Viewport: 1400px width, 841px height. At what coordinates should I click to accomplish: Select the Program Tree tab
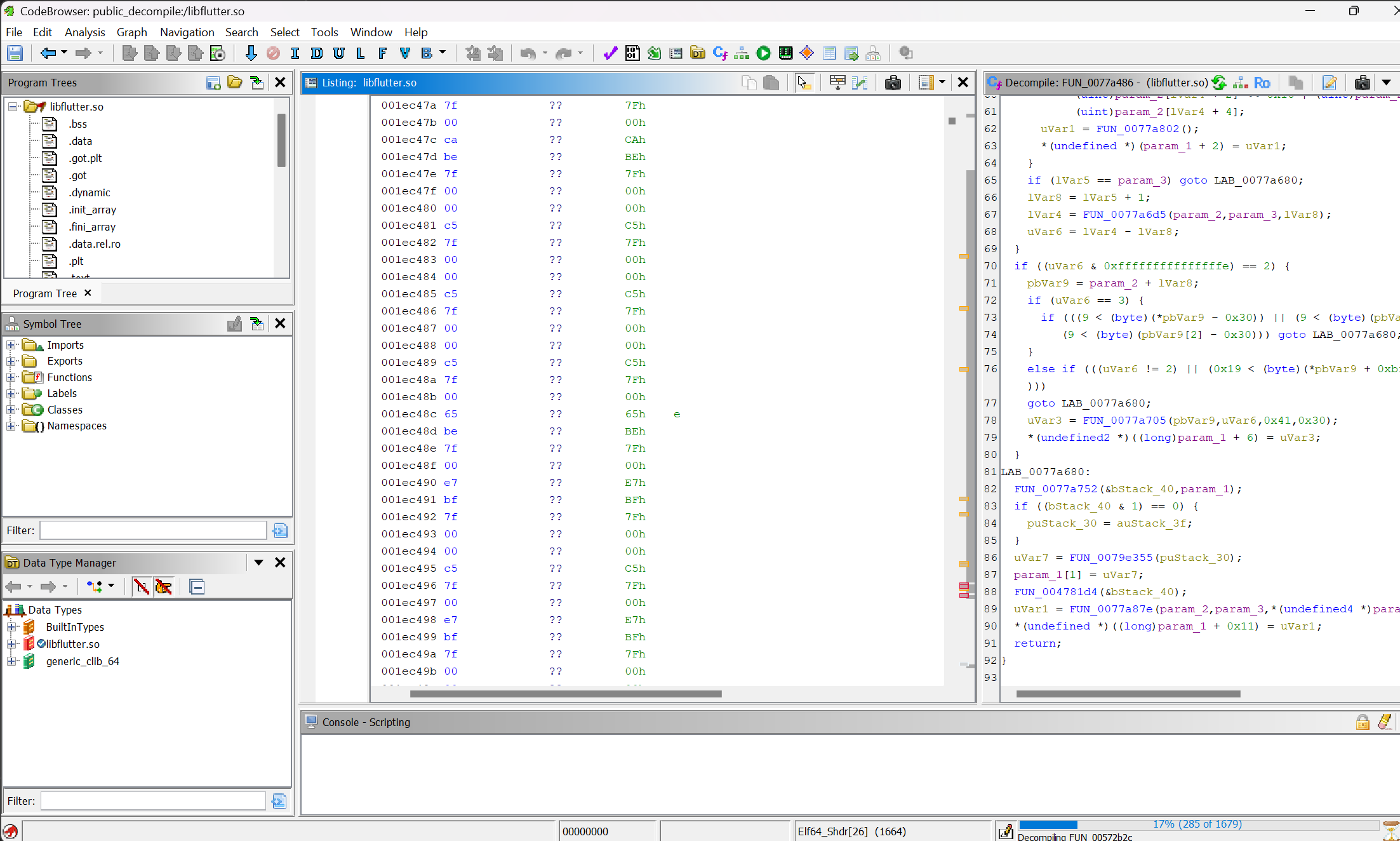click(44, 293)
